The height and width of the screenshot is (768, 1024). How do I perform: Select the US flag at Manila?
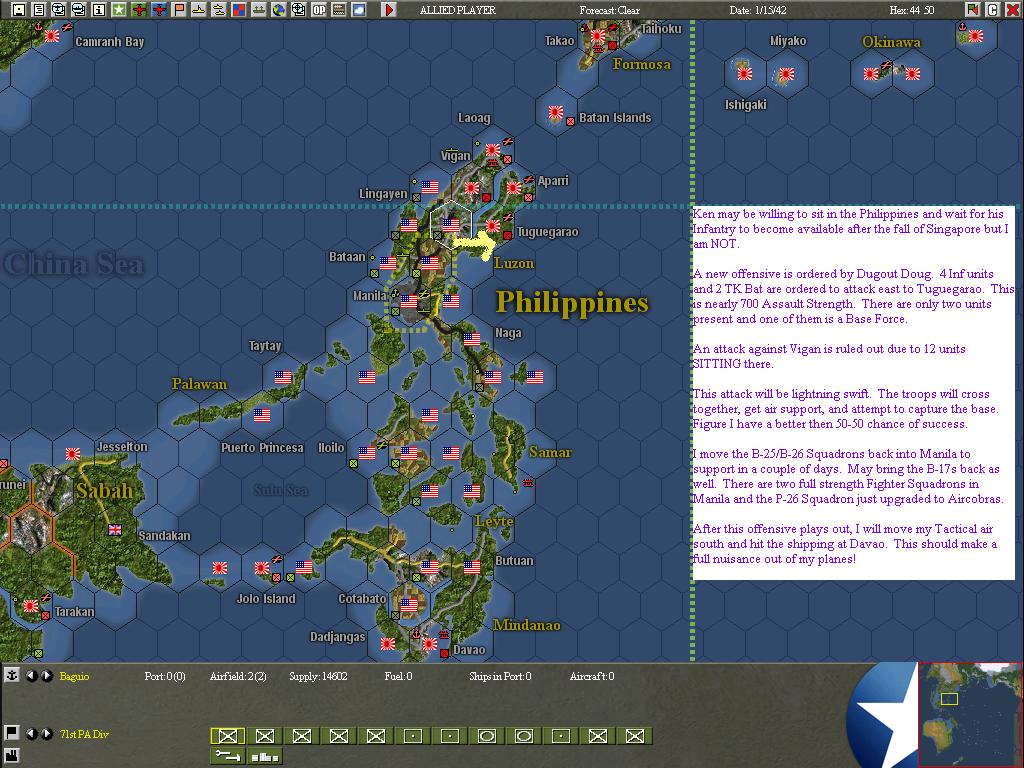(x=409, y=301)
